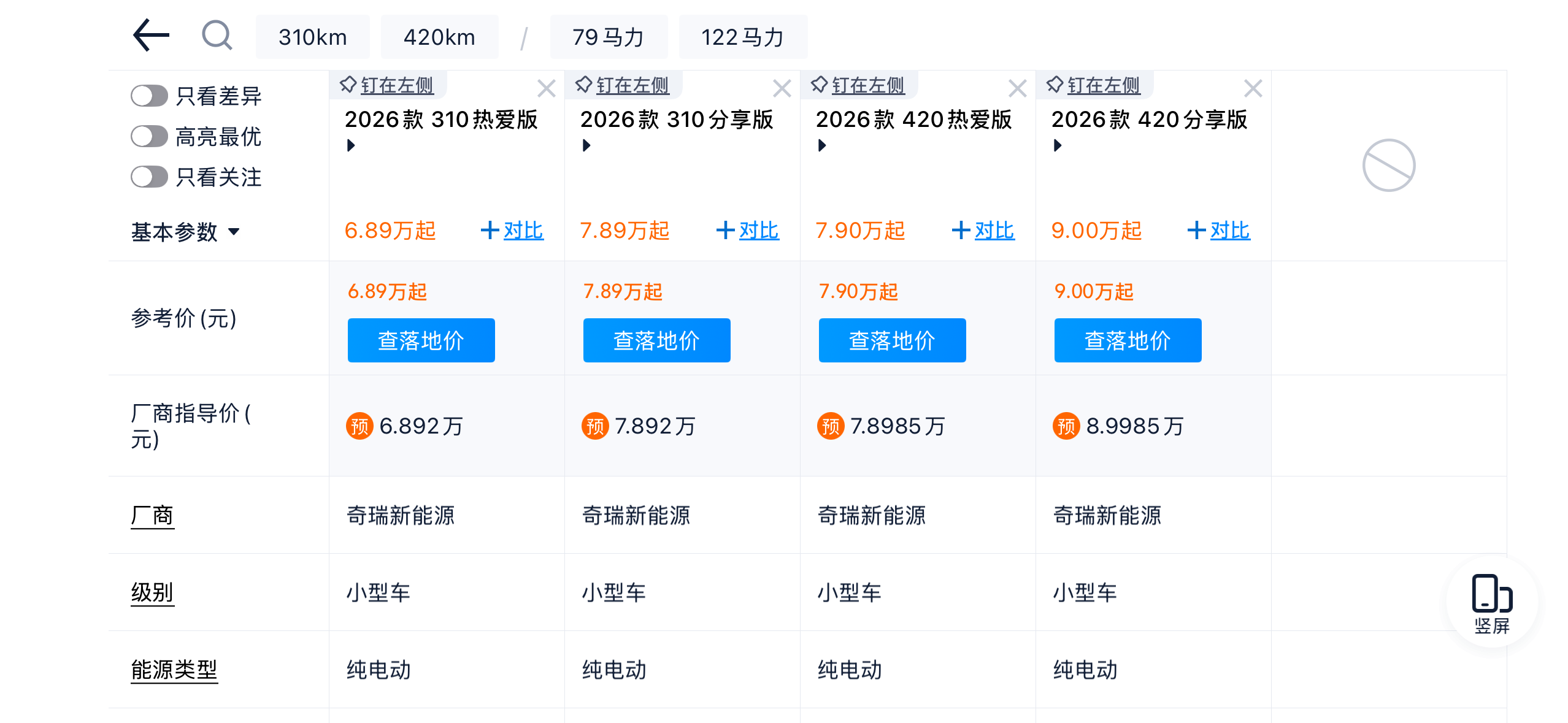The image size is (1568, 723).
Task: Select the 310km range filter
Action: [312, 37]
